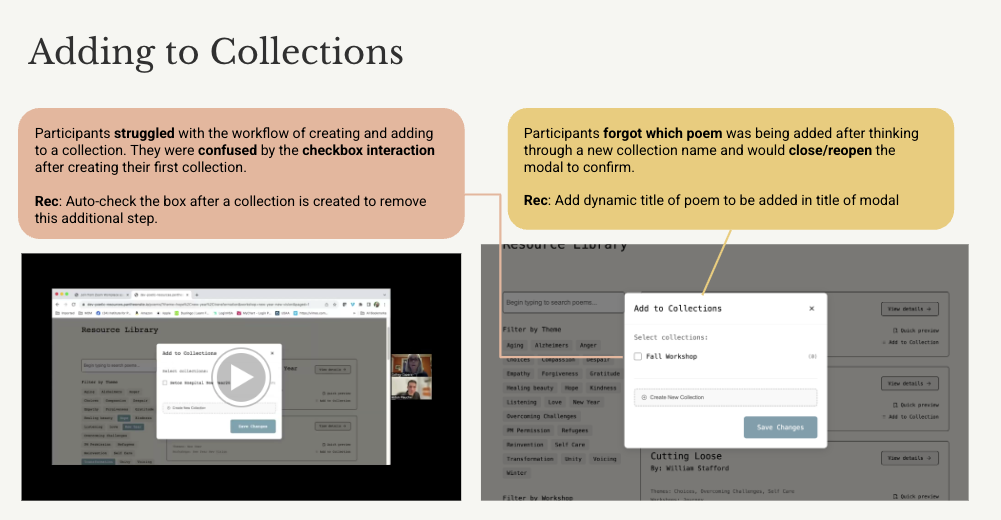Filter by Anger theme in right screenshot
The width and height of the screenshot is (1001, 520).
(x=588, y=345)
